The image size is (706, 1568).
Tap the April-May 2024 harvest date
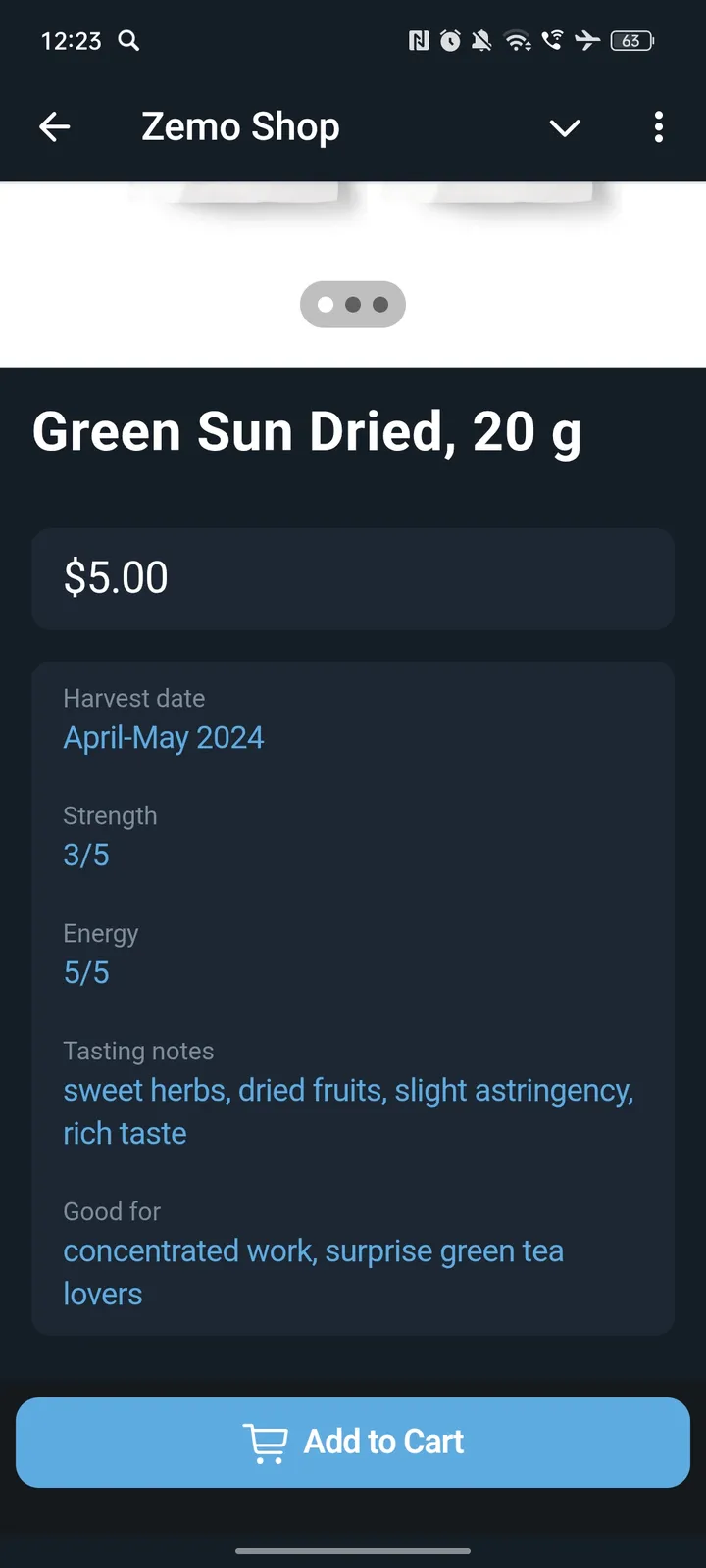click(164, 737)
